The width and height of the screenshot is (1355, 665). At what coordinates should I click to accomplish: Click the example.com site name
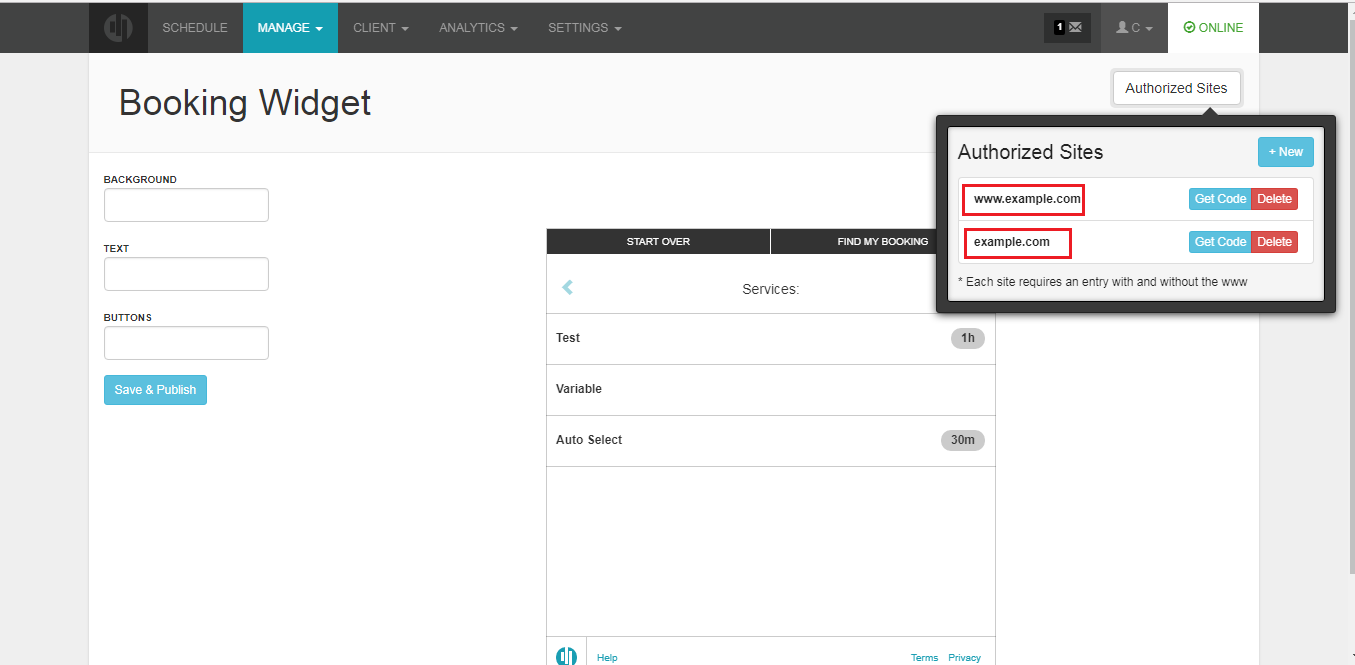tap(1012, 242)
